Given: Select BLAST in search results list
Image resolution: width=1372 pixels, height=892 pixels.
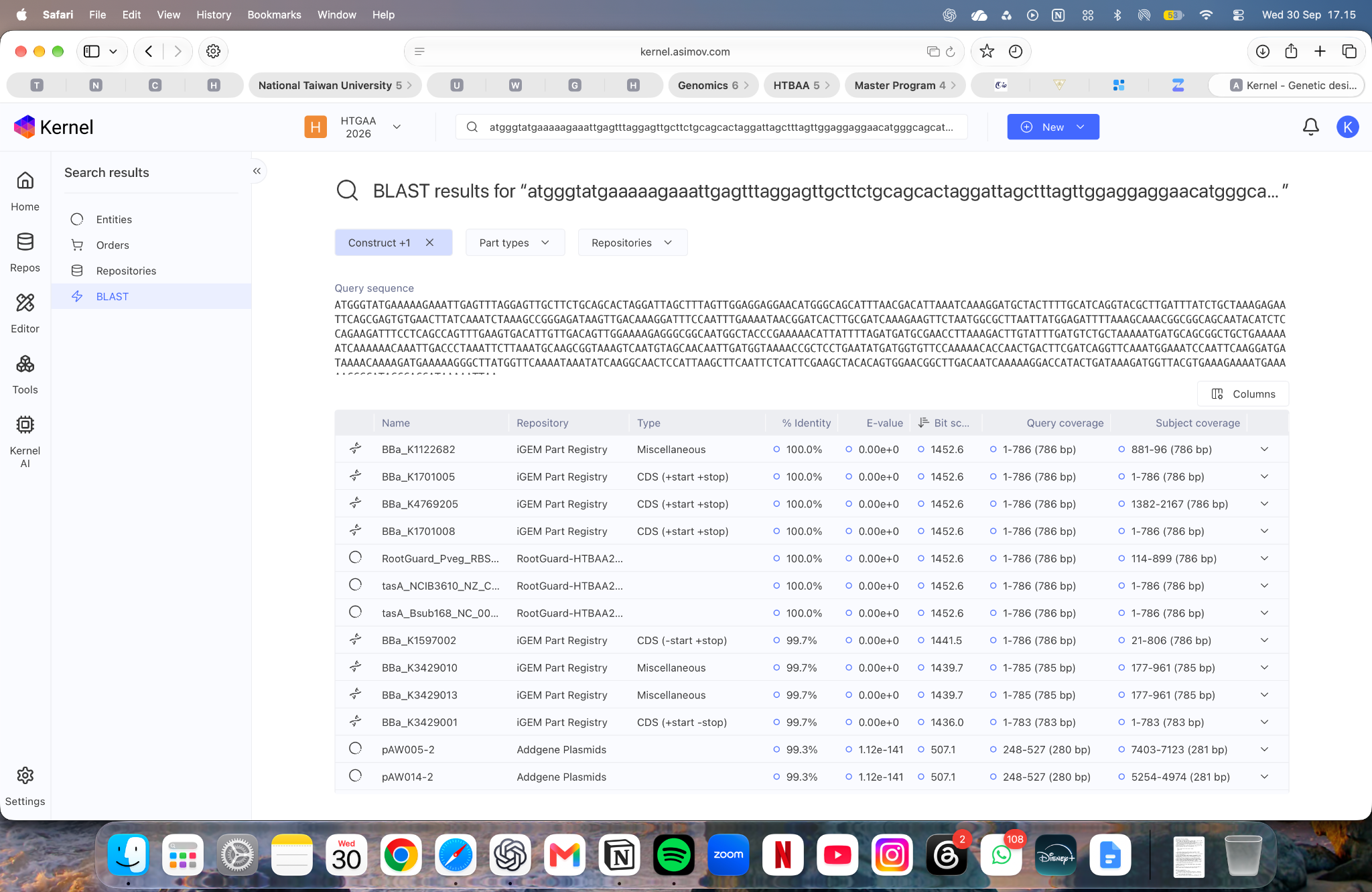Looking at the screenshot, I should point(151,296).
